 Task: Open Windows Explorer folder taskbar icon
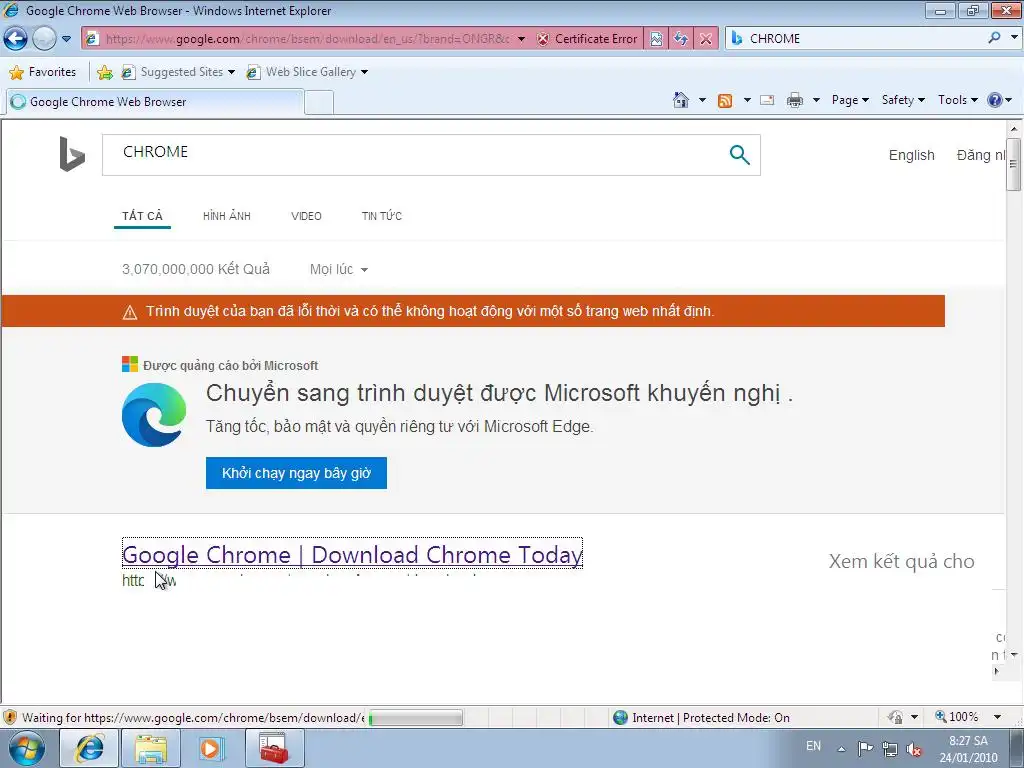(151, 748)
